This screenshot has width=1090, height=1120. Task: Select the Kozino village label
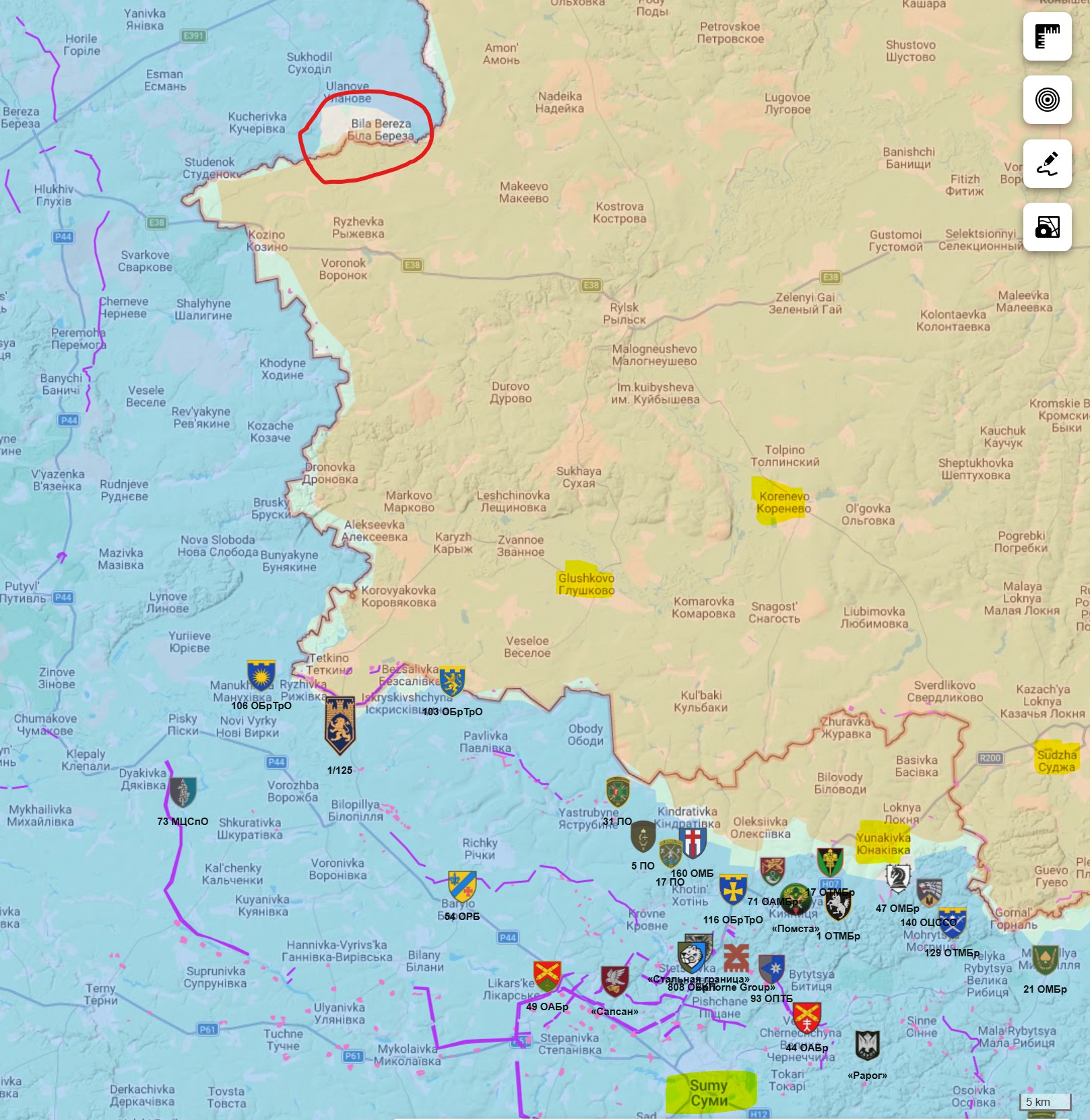(x=267, y=240)
